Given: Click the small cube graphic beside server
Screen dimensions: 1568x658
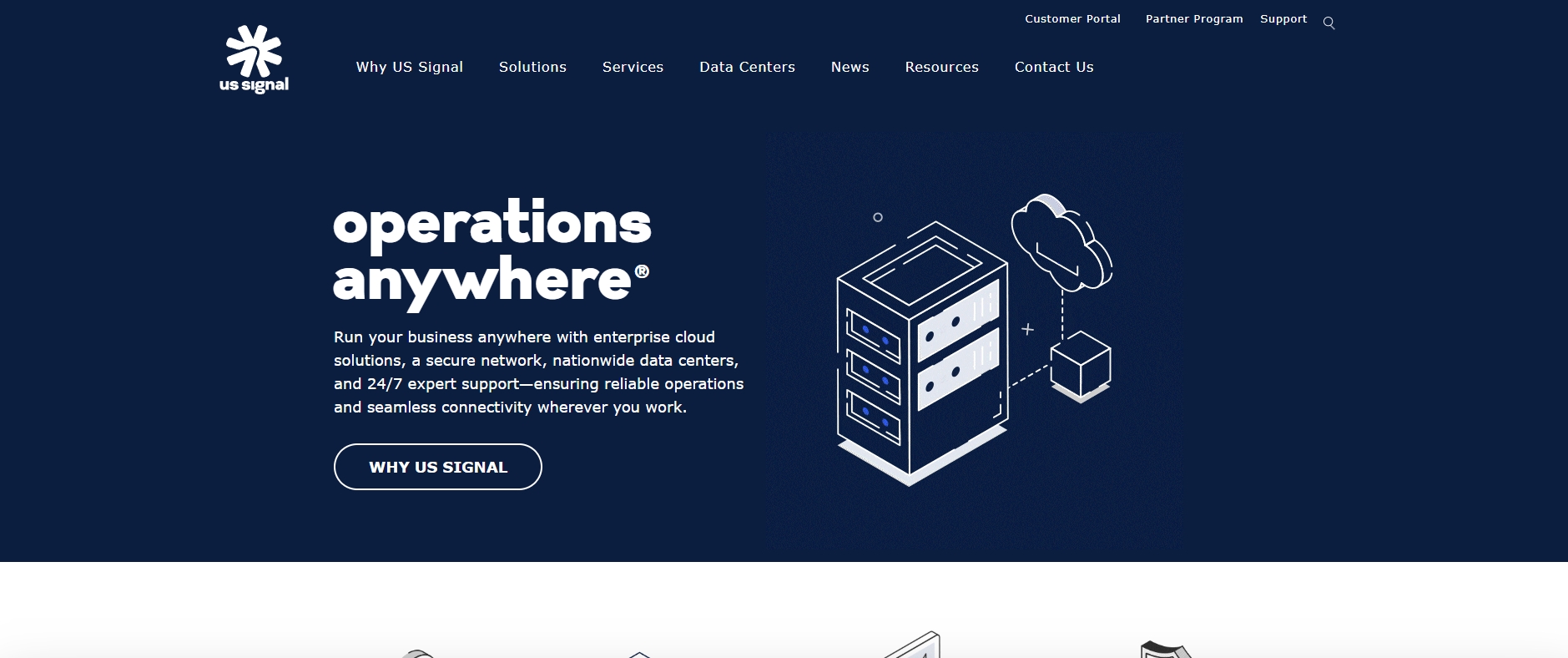Looking at the screenshot, I should (1080, 366).
